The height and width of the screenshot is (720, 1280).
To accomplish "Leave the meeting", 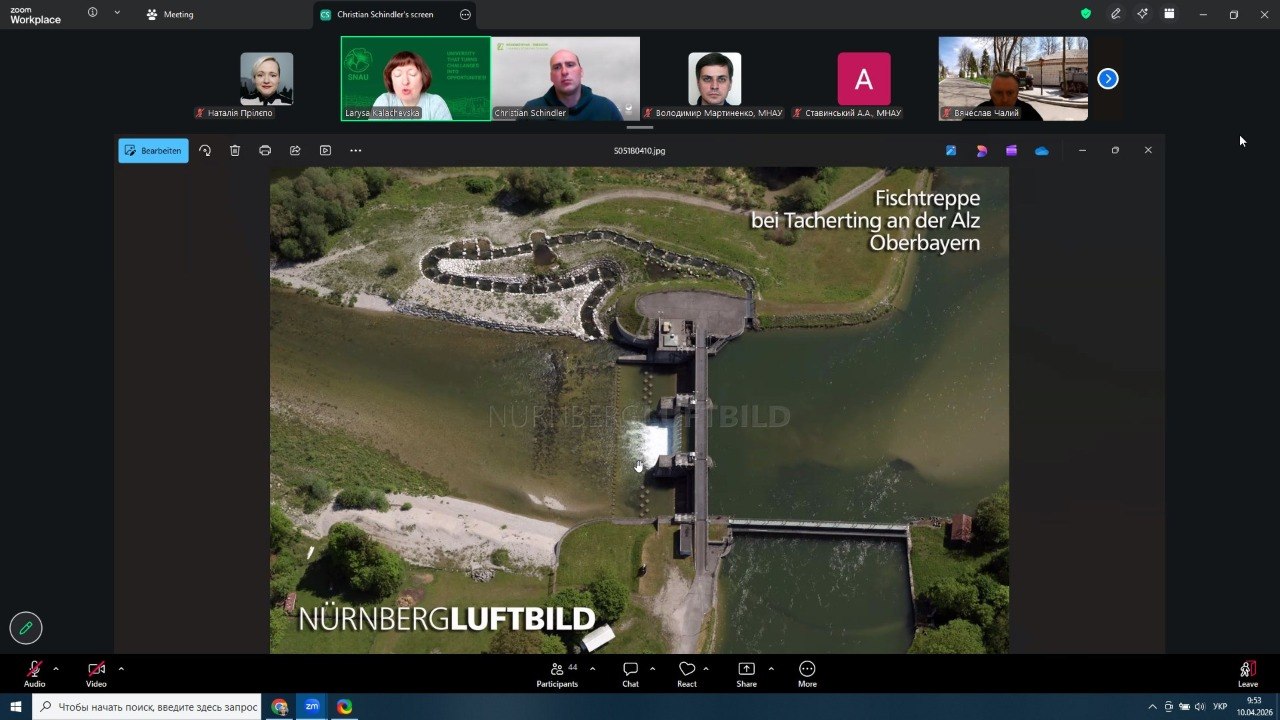I will coord(1247,673).
